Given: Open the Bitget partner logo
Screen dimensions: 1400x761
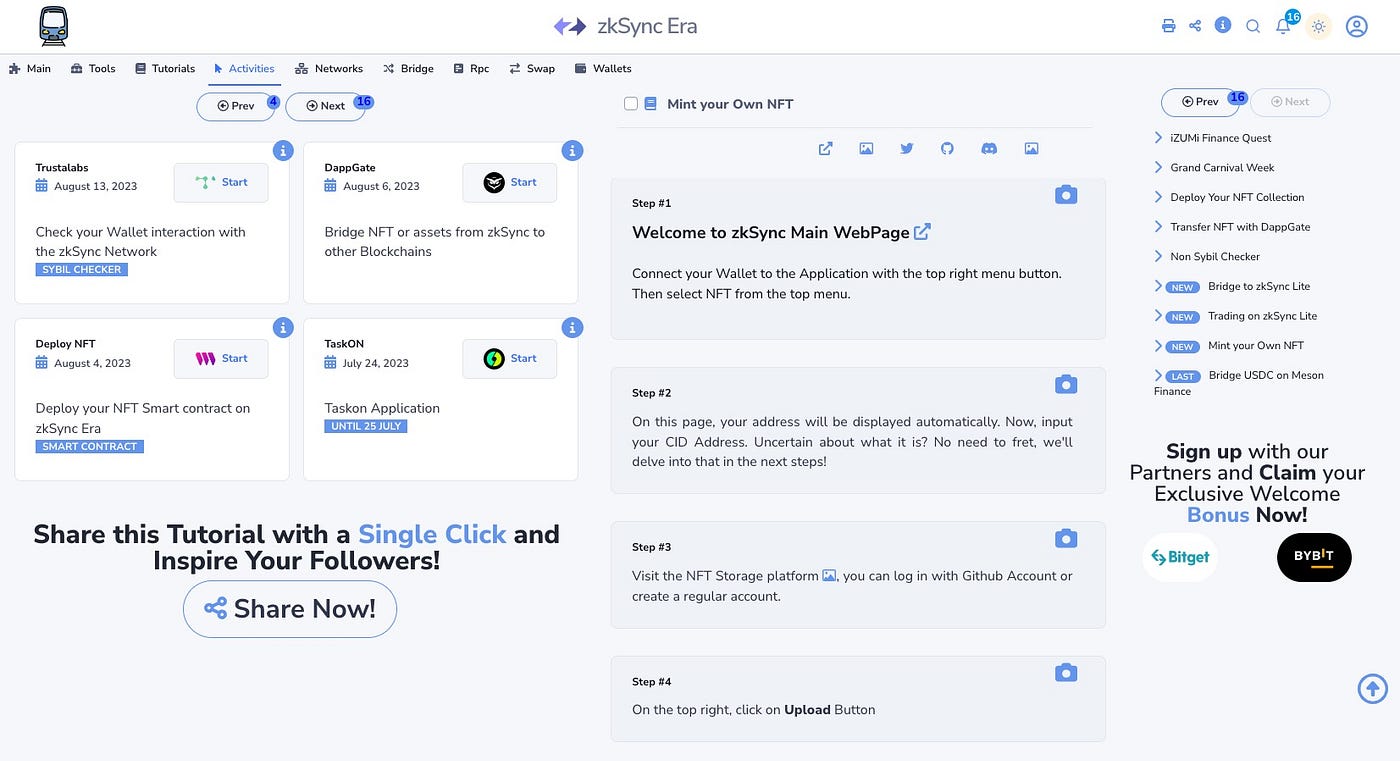Looking at the screenshot, I should coord(1180,557).
